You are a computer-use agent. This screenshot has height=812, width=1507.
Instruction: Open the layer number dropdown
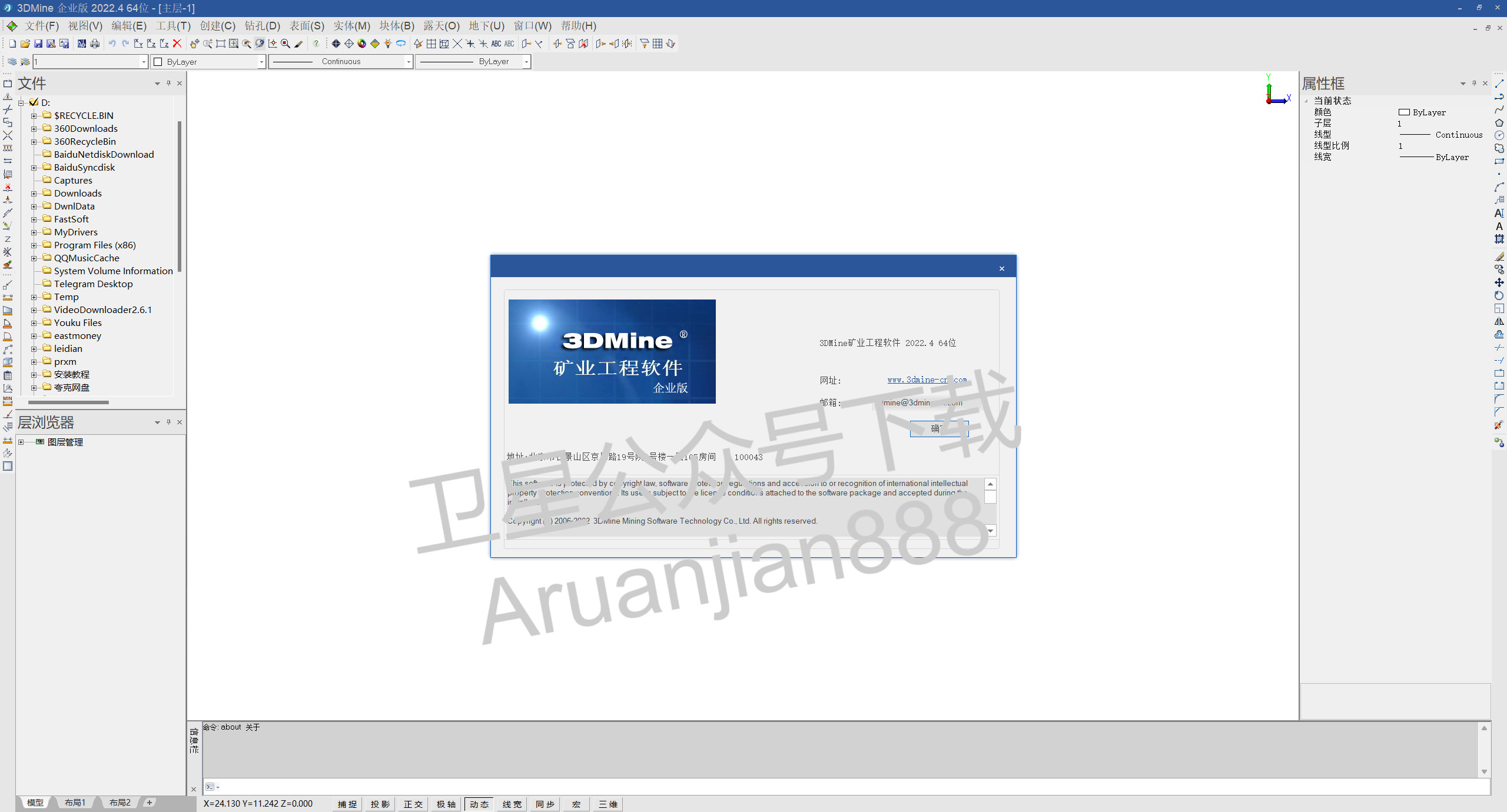pyautogui.click(x=143, y=62)
